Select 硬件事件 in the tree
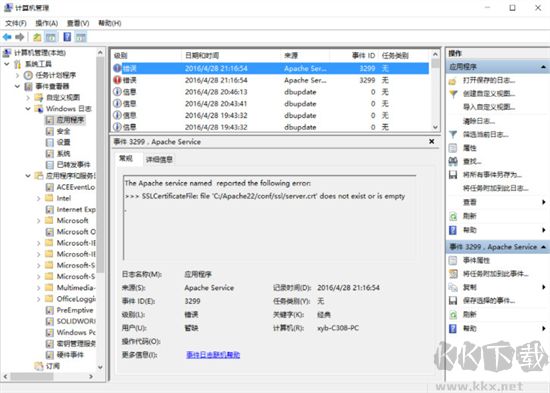The image size is (550, 393). [70, 355]
